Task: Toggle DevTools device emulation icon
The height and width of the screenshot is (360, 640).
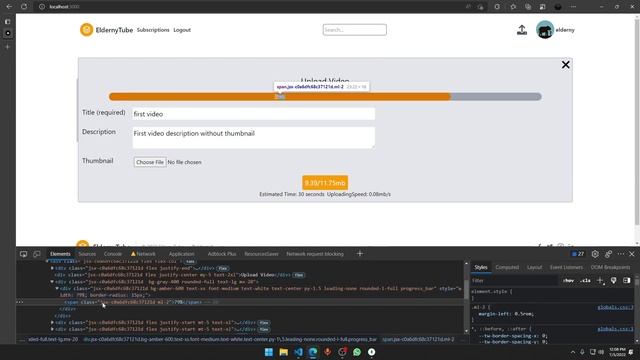Action: (37, 254)
